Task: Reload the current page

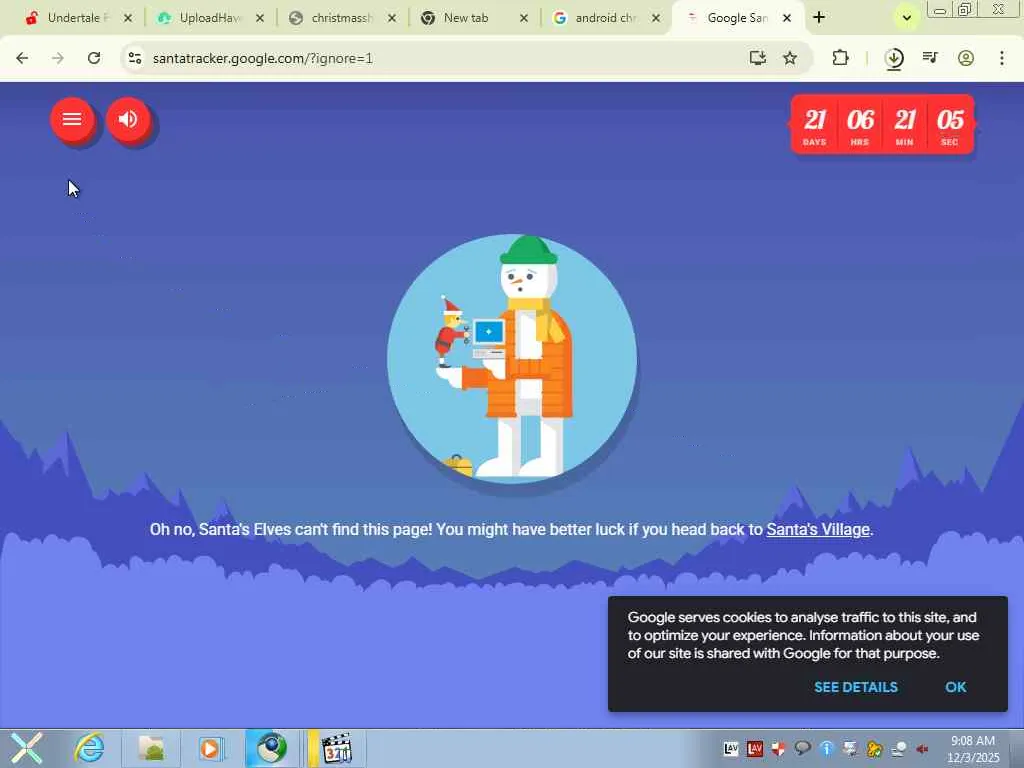Action: tap(94, 58)
